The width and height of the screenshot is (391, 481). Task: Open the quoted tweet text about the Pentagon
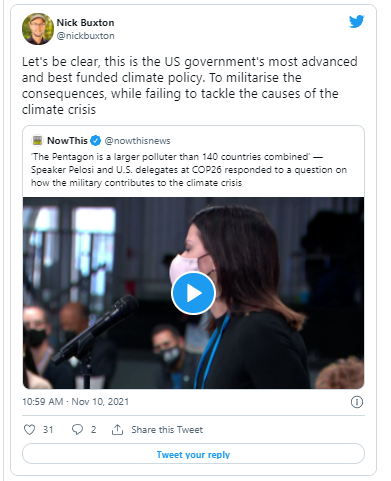tap(189, 170)
